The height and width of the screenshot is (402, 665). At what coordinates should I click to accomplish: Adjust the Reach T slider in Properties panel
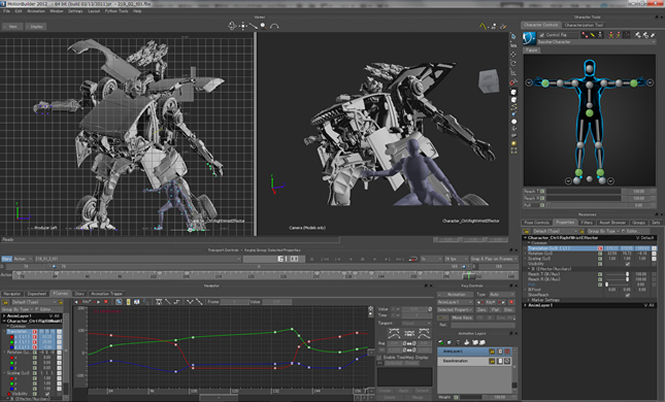tap(618, 274)
